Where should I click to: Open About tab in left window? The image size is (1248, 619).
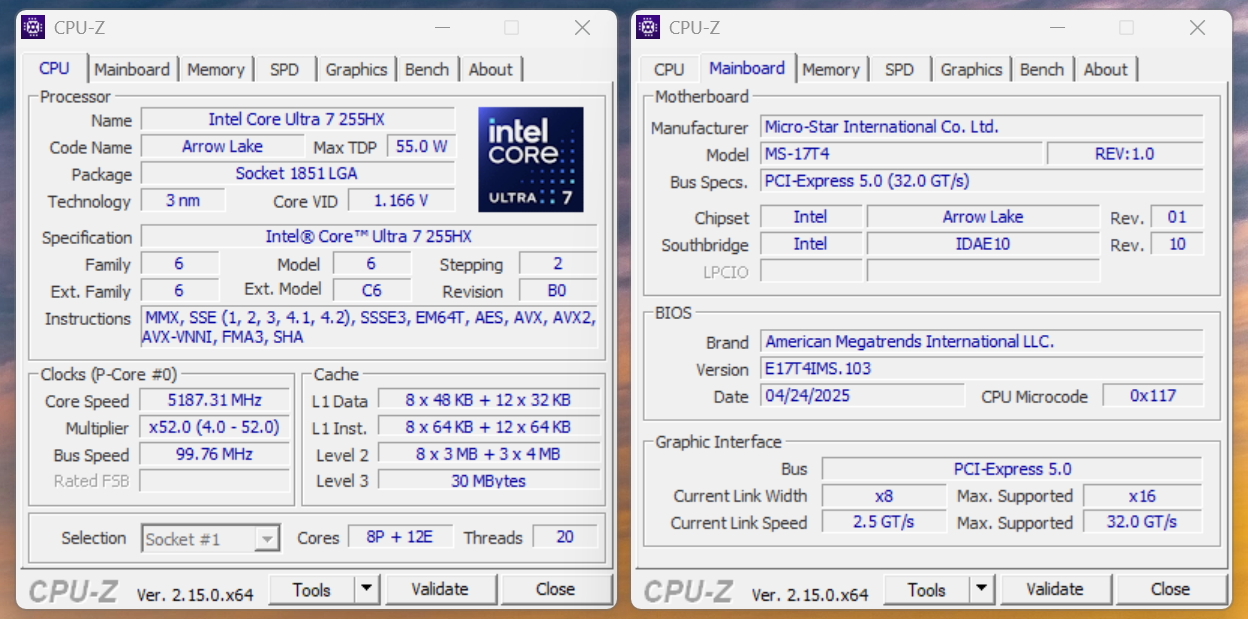[491, 70]
